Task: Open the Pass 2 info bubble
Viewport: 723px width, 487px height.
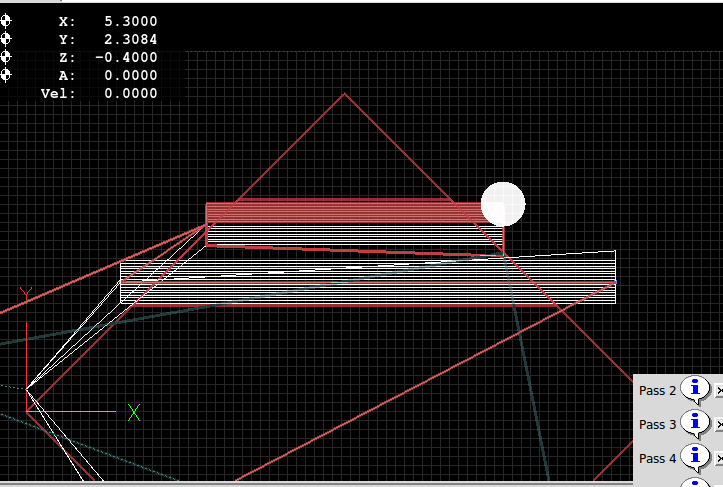Action: point(695,390)
